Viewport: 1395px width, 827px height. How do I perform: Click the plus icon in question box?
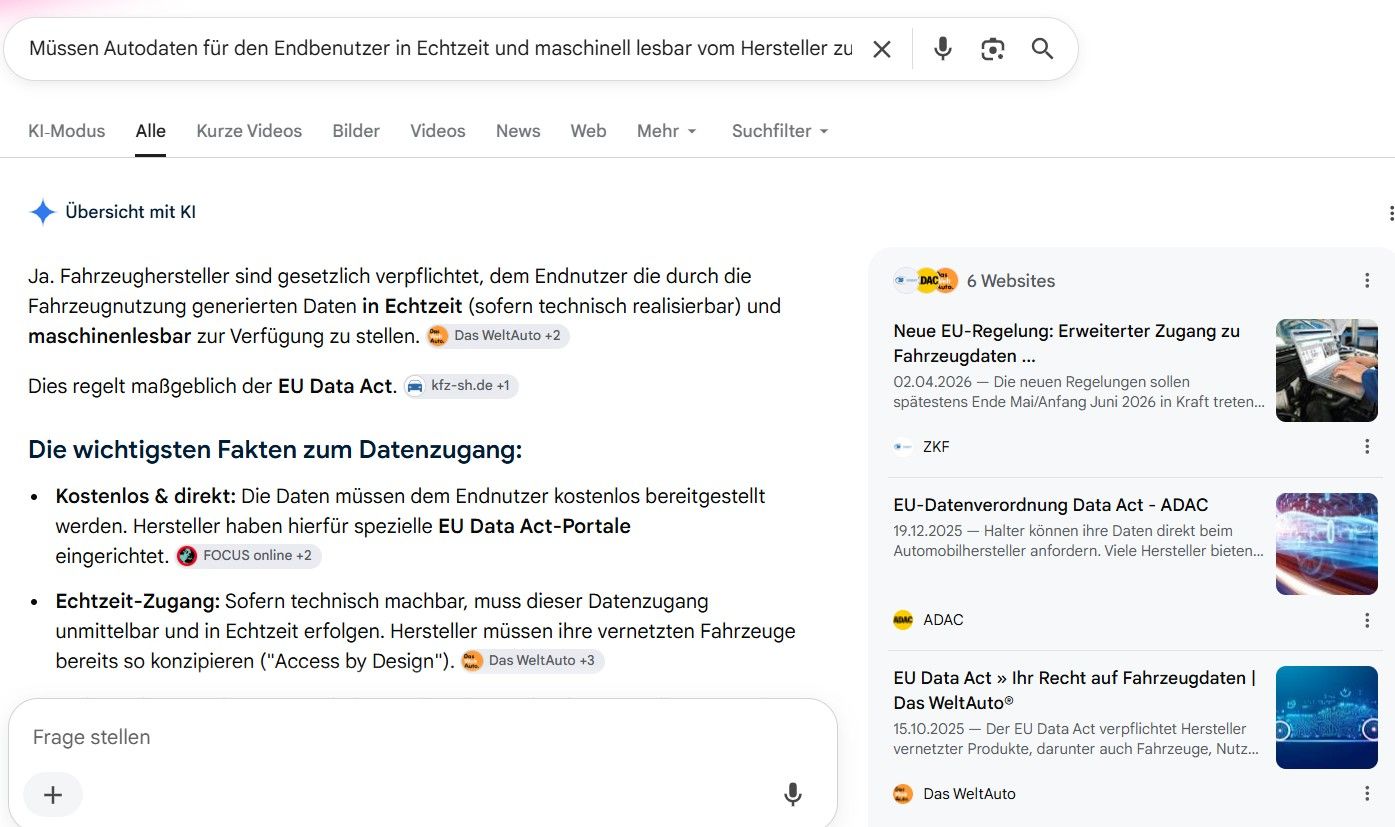(x=53, y=795)
